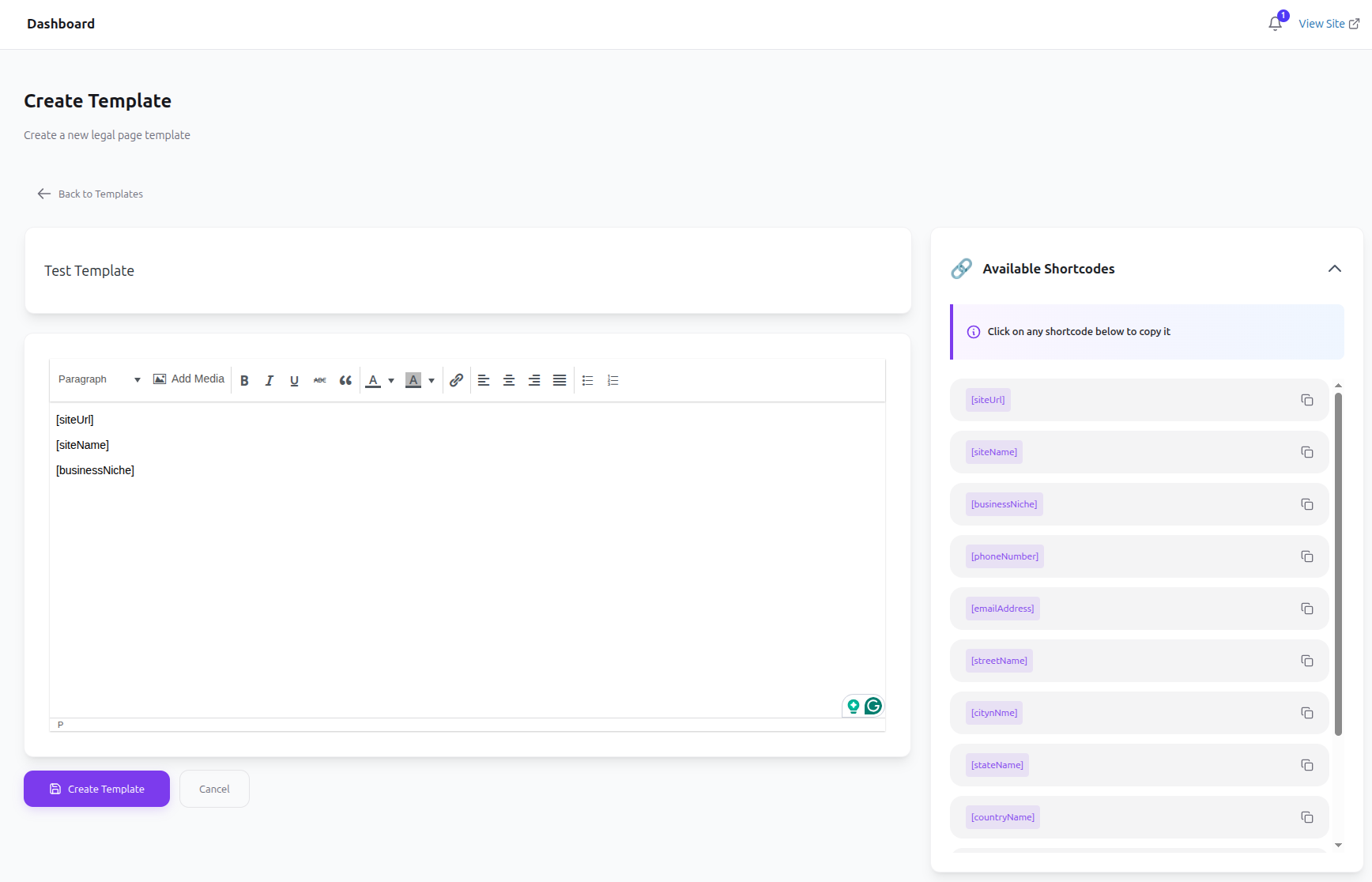The image size is (1372, 882).
Task: Copy the [streetName] shortcode icon
Action: (x=1307, y=661)
